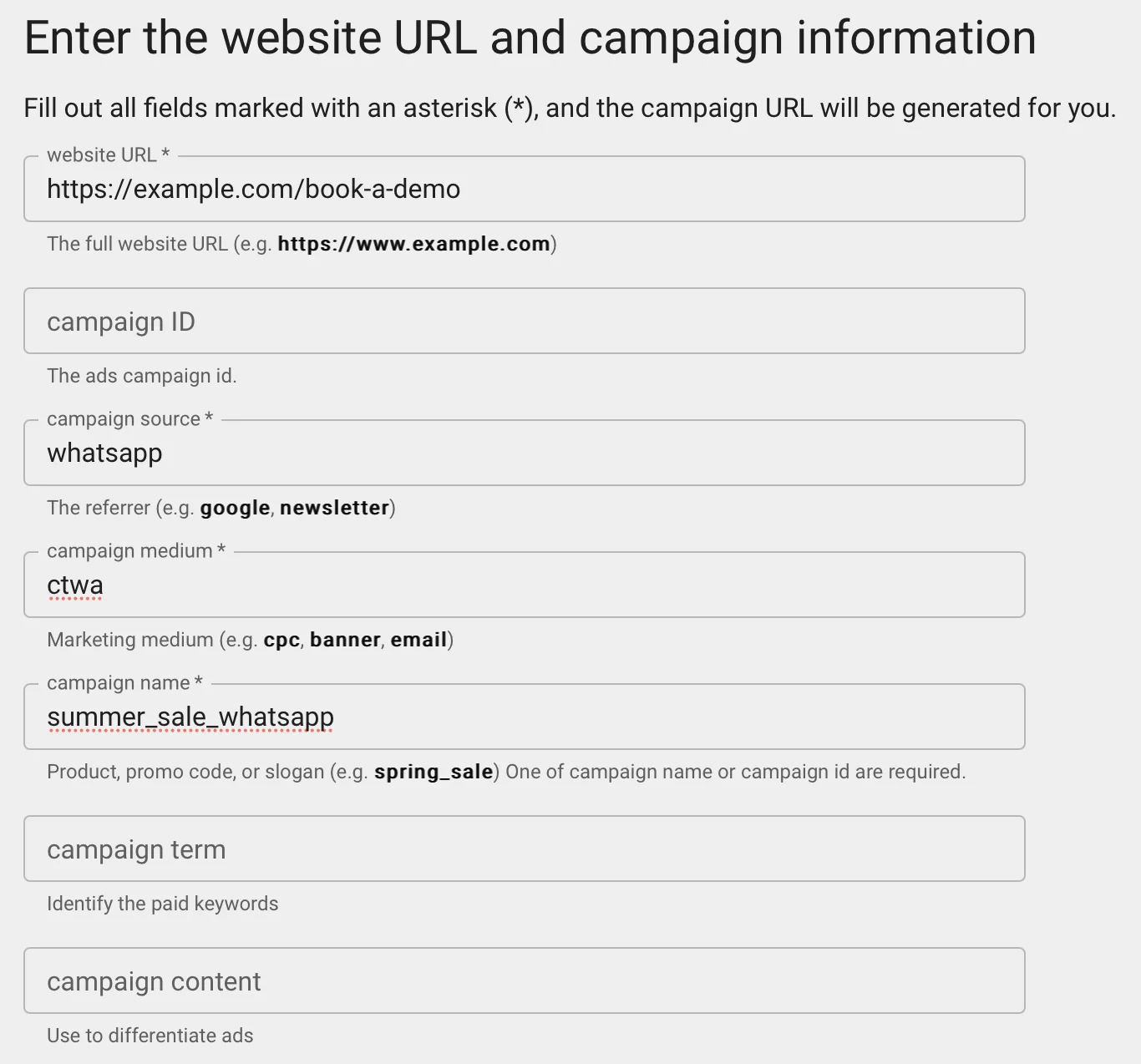Image resolution: width=1141 pixels, height=1064 pixels.
Task: Click the Identify the paid keywords helper text
Action: click(x=163, y=903)
